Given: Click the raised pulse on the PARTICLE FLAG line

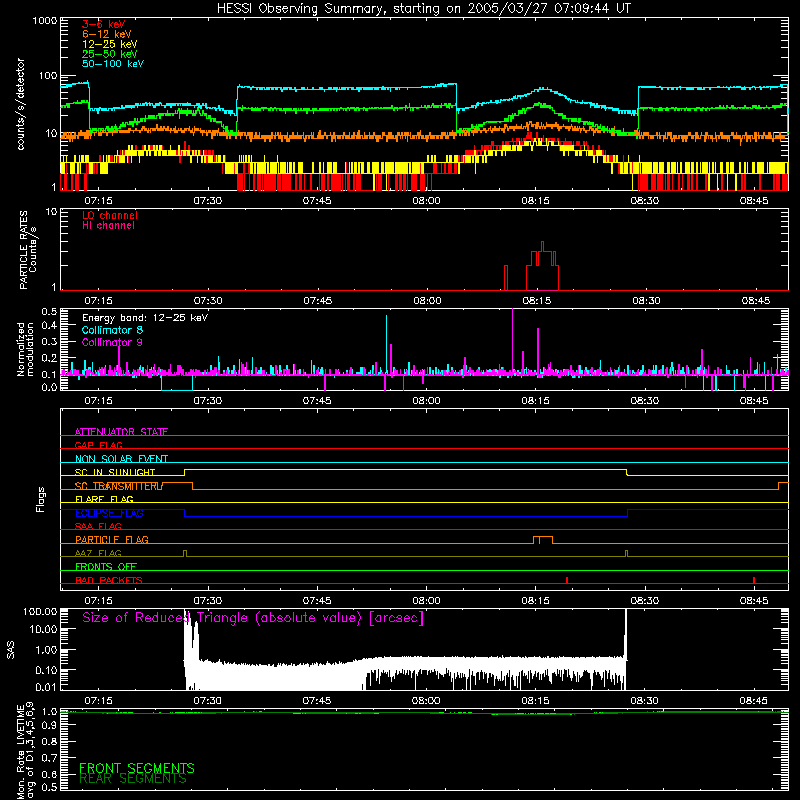Looking at the screenshot, I should click(x=543, y=540).
